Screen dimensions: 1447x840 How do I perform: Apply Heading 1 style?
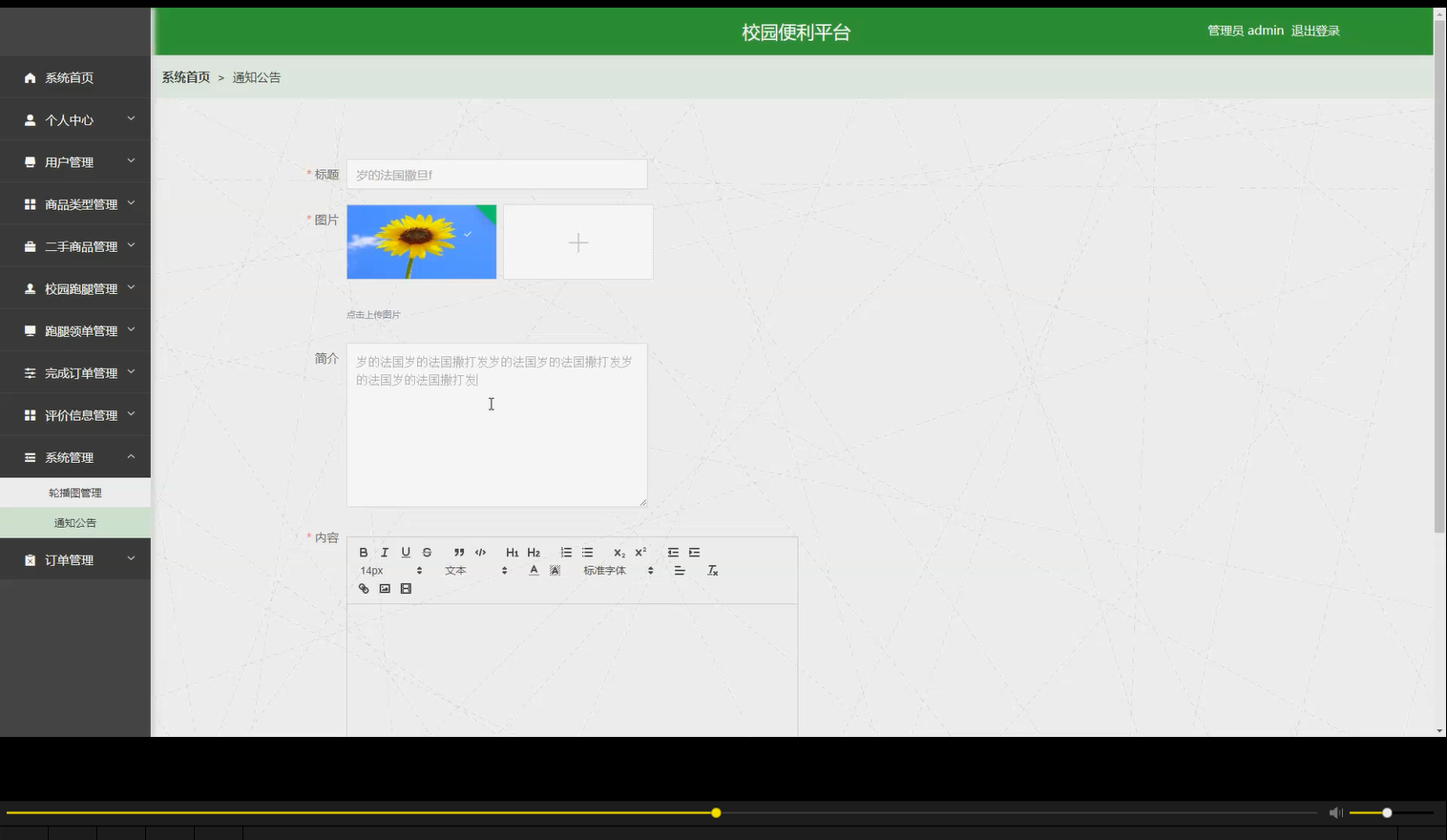coord(513,553)
